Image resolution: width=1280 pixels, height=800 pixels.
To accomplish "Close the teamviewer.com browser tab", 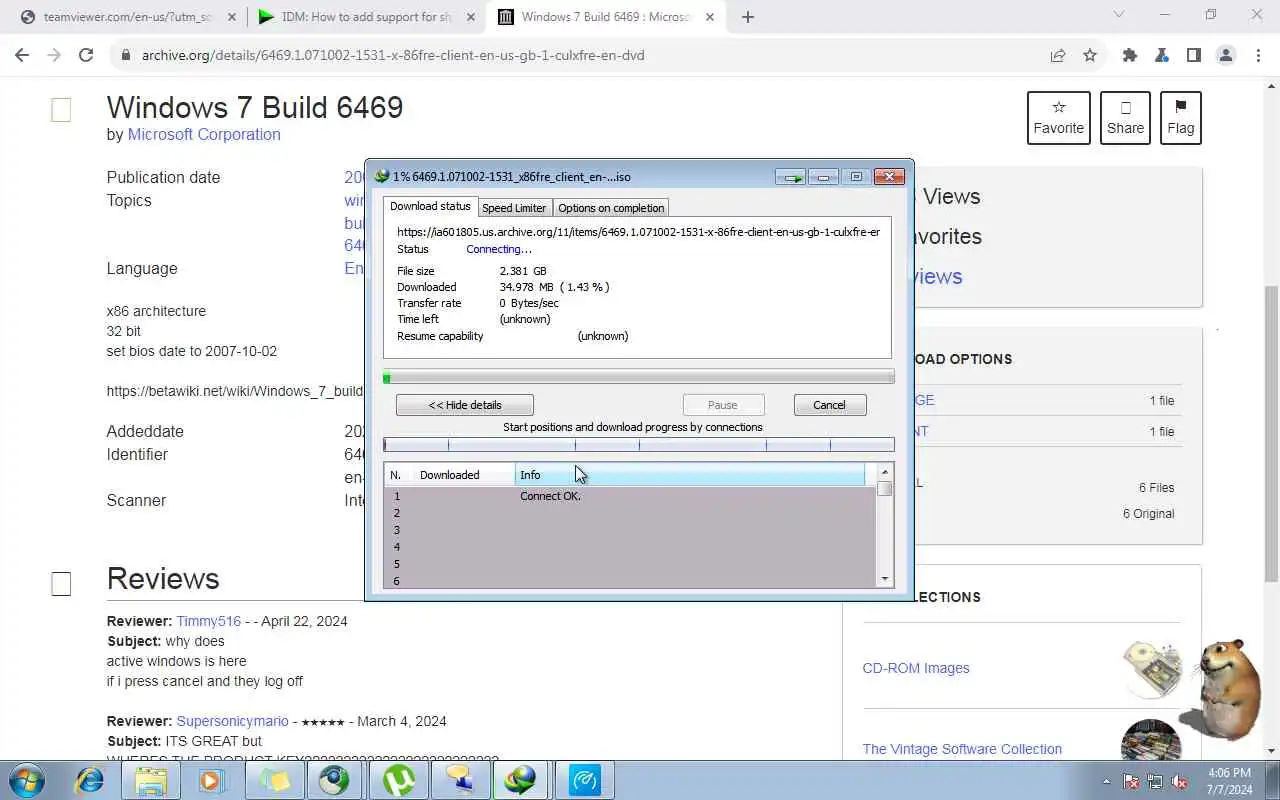I will pyautogui.click(x=231, y=17).
